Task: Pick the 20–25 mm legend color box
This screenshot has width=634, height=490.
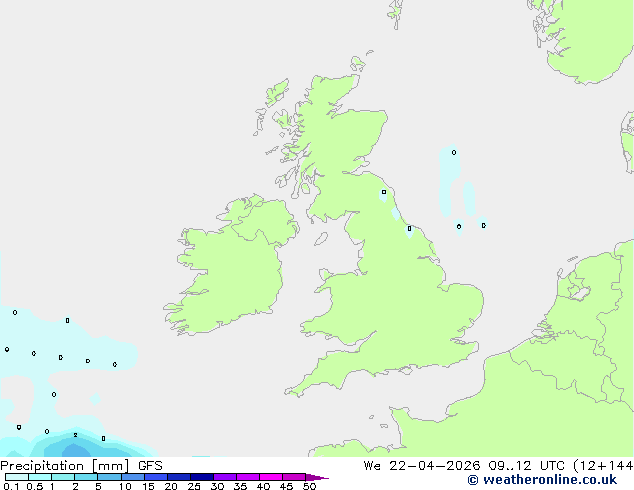Action: pos(179,477)
